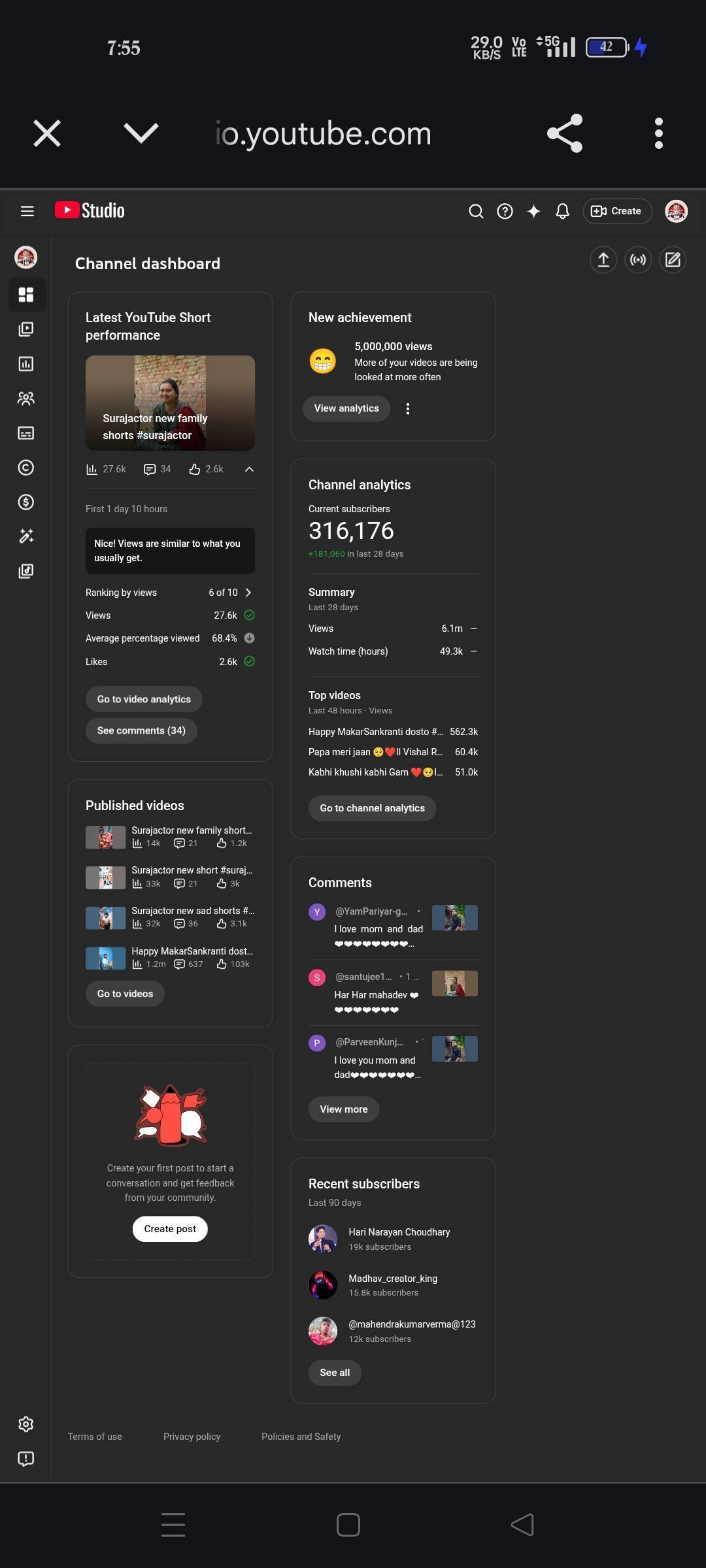Open the Content icon in sidebar
Screen dimensions: 706x1568
click(26, 329)
